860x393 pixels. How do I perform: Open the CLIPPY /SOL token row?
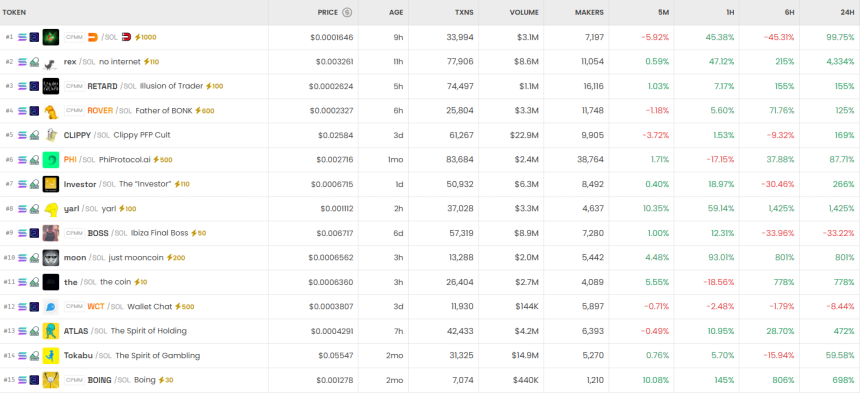tap(430, 135)
